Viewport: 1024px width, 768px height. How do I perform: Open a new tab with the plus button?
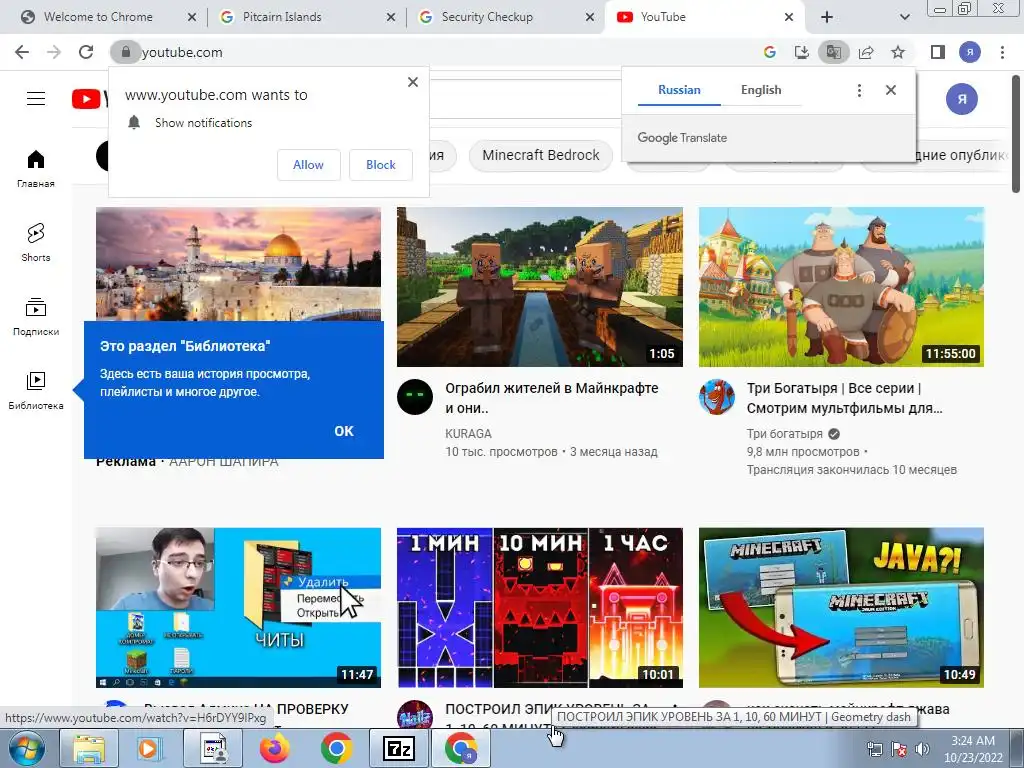[x=827, y=18]
